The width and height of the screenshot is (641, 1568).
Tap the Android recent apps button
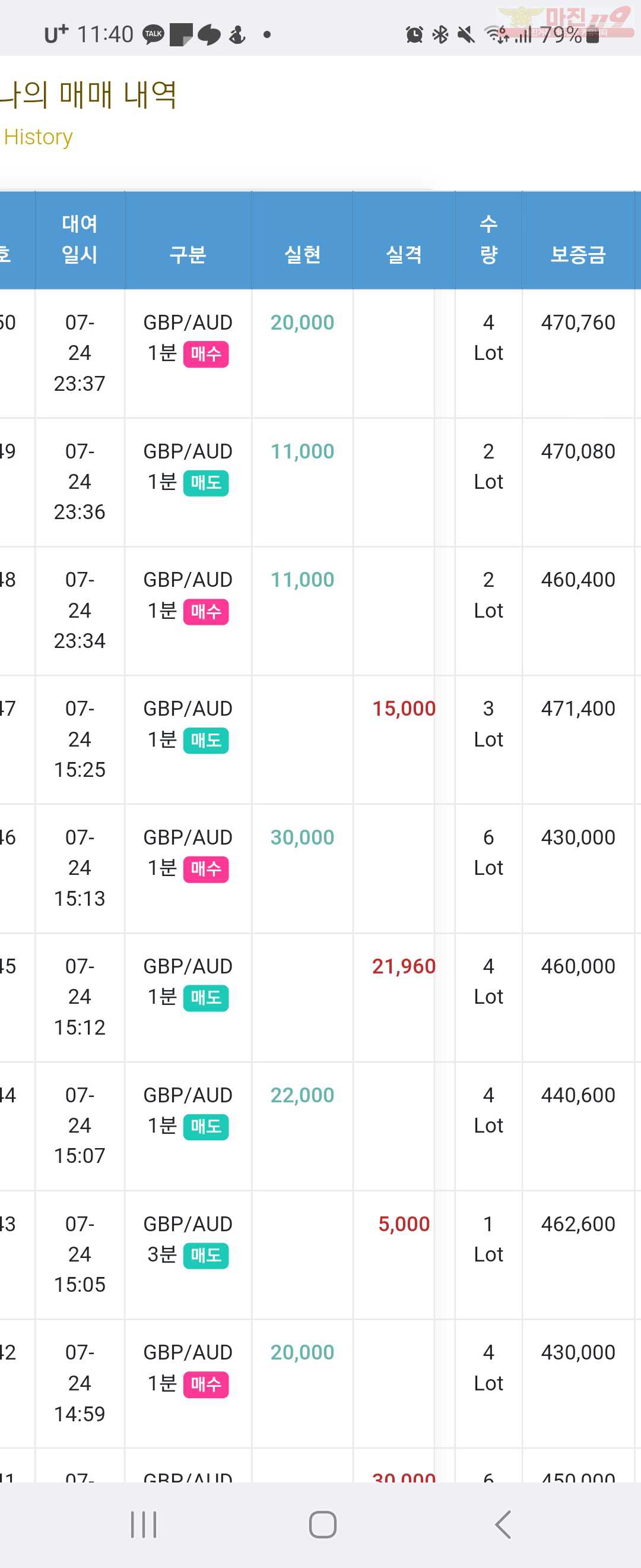pyautogui.click(x=144, y=1524)
